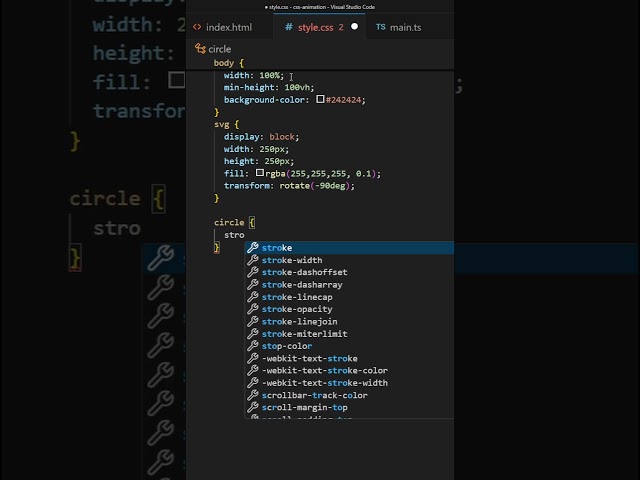Image resolution: width=640 pixels, height=480 pixels.
Task: Click wrench icon beside stroke-miterlimit
Action: tap(253, 333)
